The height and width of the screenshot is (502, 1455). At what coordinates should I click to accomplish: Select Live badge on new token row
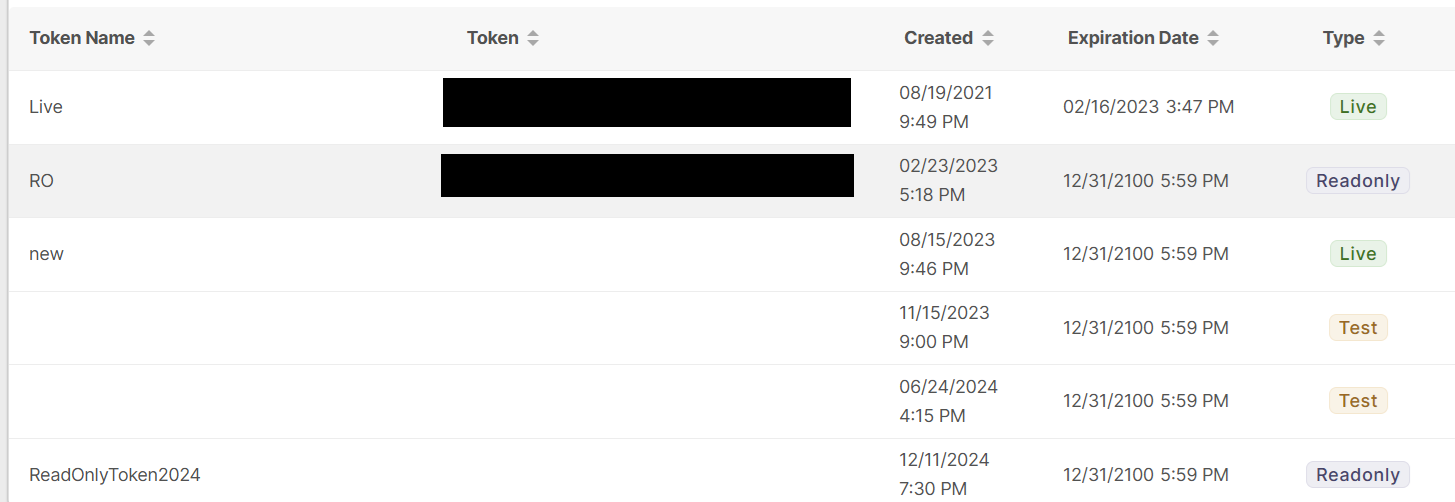tap(1358, 254)
